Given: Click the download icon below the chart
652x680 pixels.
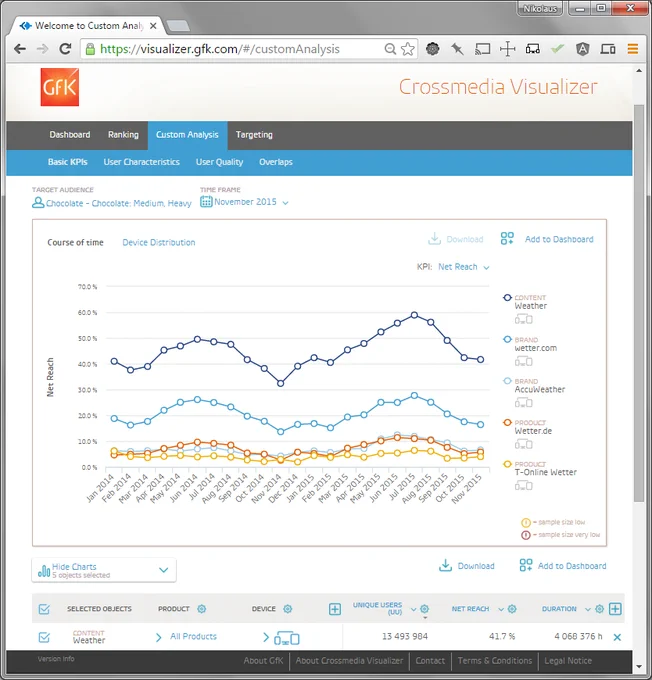Looking at the screenshot, I should point(445,565).
